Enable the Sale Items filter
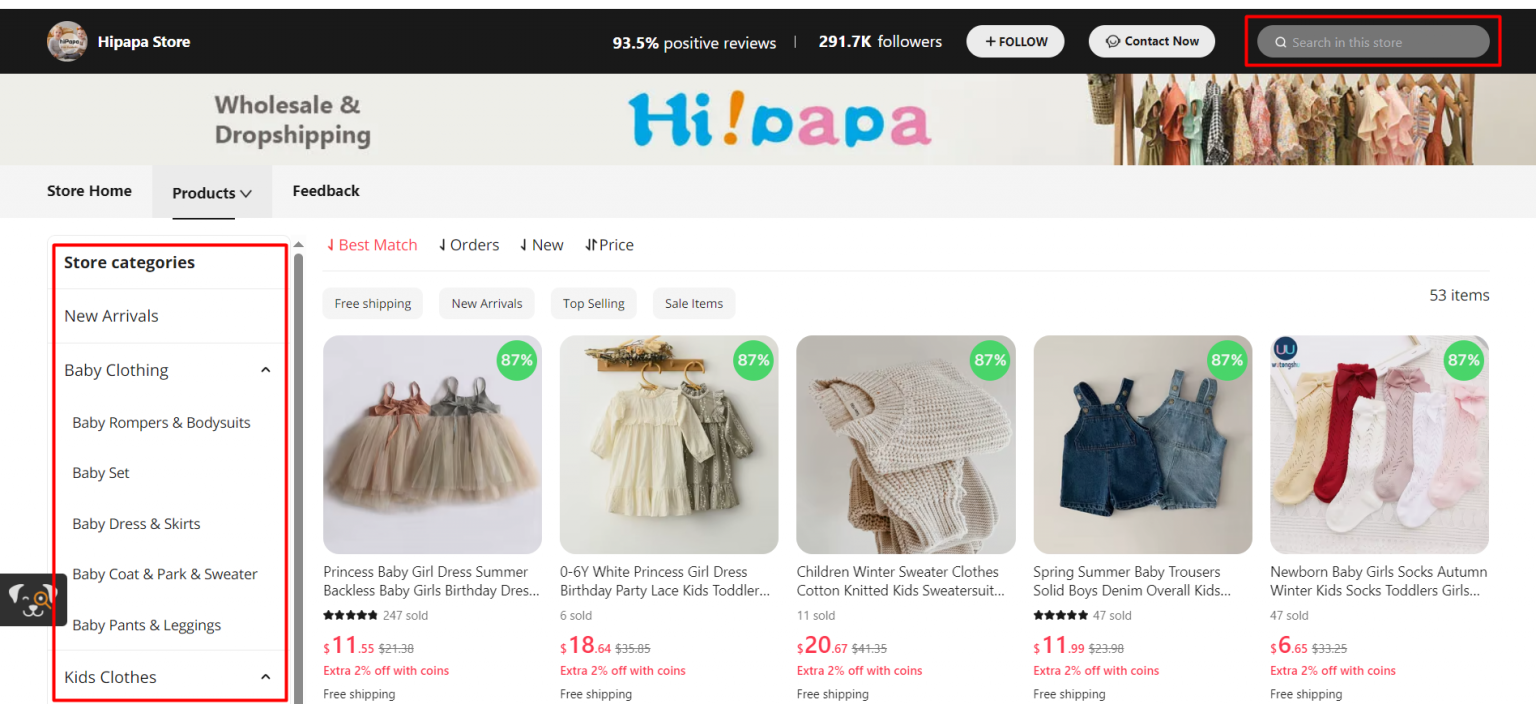 (x=693, y=303)
